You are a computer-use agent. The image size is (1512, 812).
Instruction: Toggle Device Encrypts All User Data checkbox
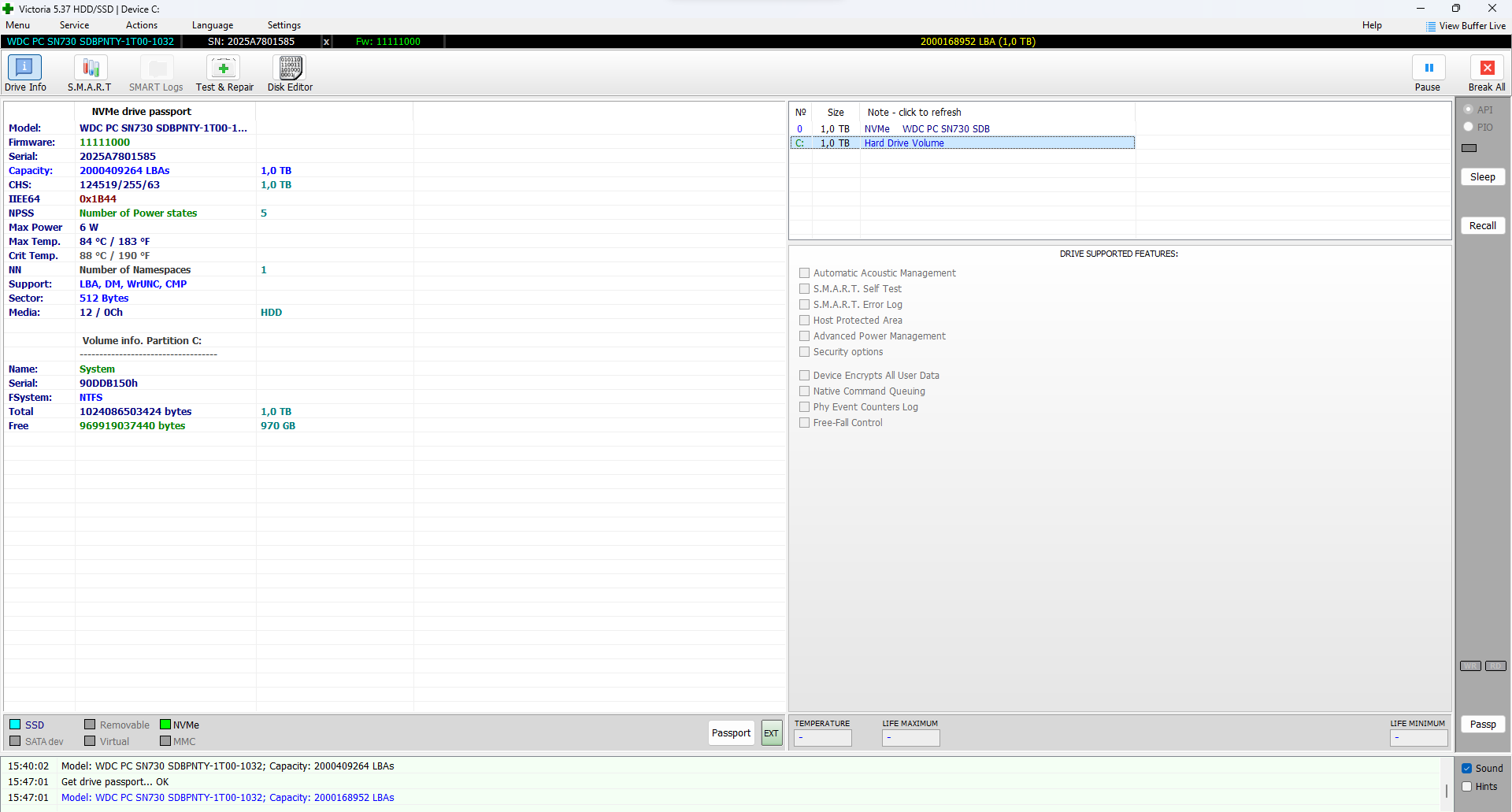tap(805, 376)
